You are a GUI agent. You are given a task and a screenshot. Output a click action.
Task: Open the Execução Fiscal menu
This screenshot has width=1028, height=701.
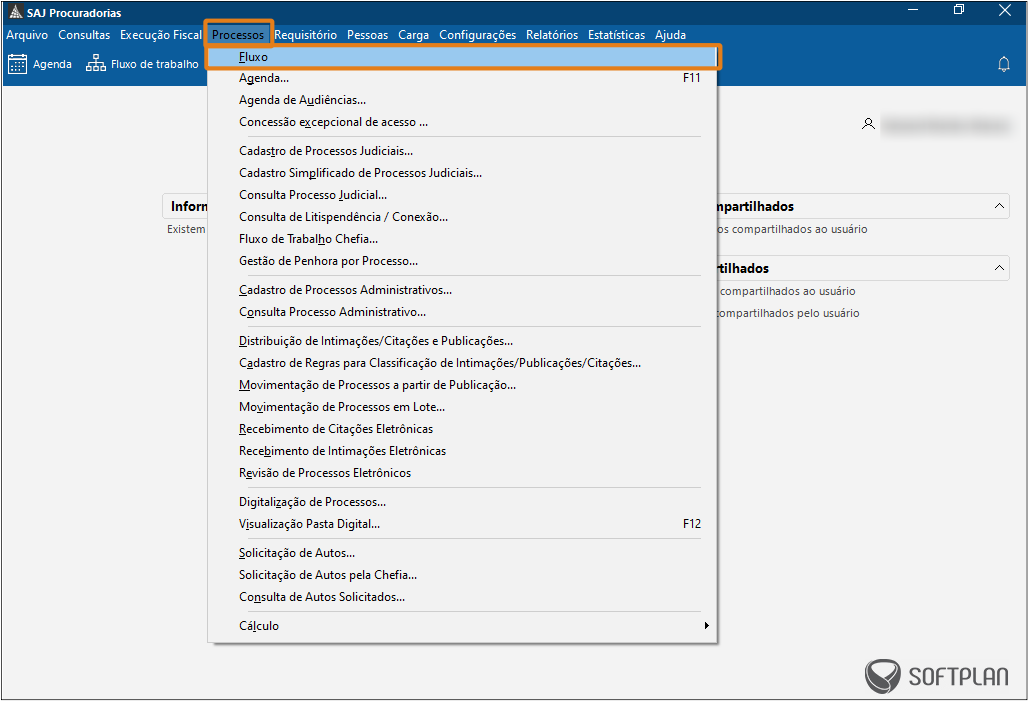tap(161, 35)
